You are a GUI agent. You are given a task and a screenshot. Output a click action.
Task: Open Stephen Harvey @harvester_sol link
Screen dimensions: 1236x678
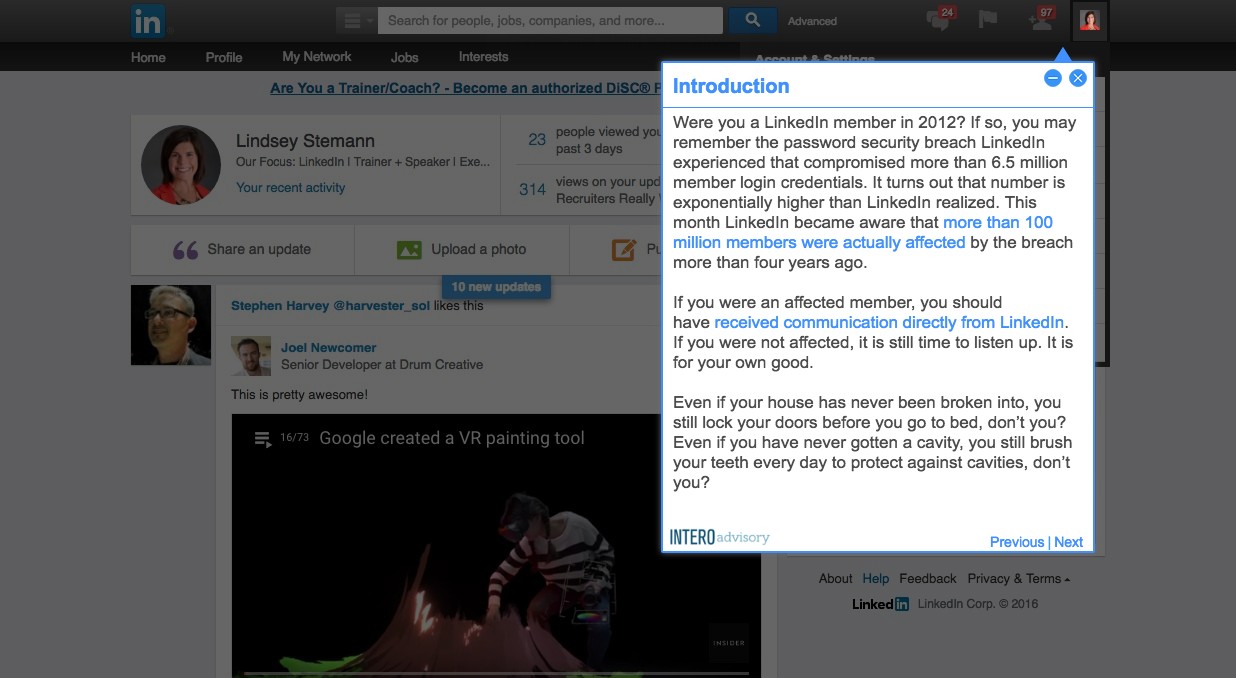[330, 306]
